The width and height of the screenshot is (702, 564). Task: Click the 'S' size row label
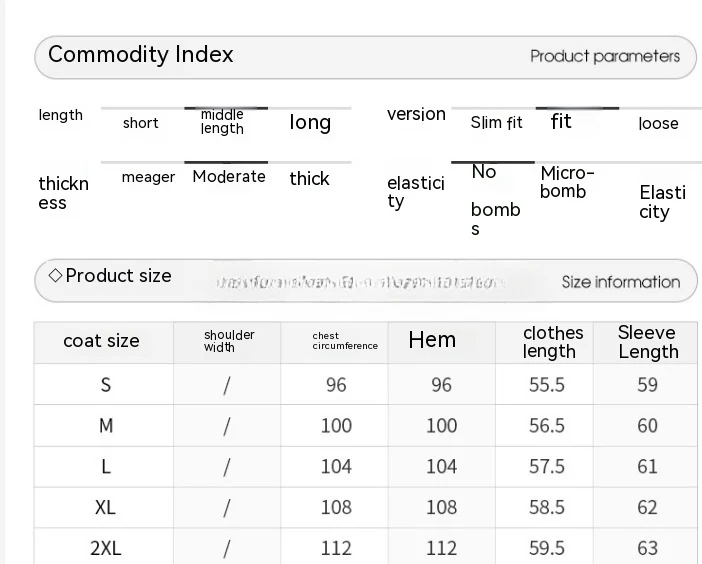pyautogui.click(x=106, y=385)
